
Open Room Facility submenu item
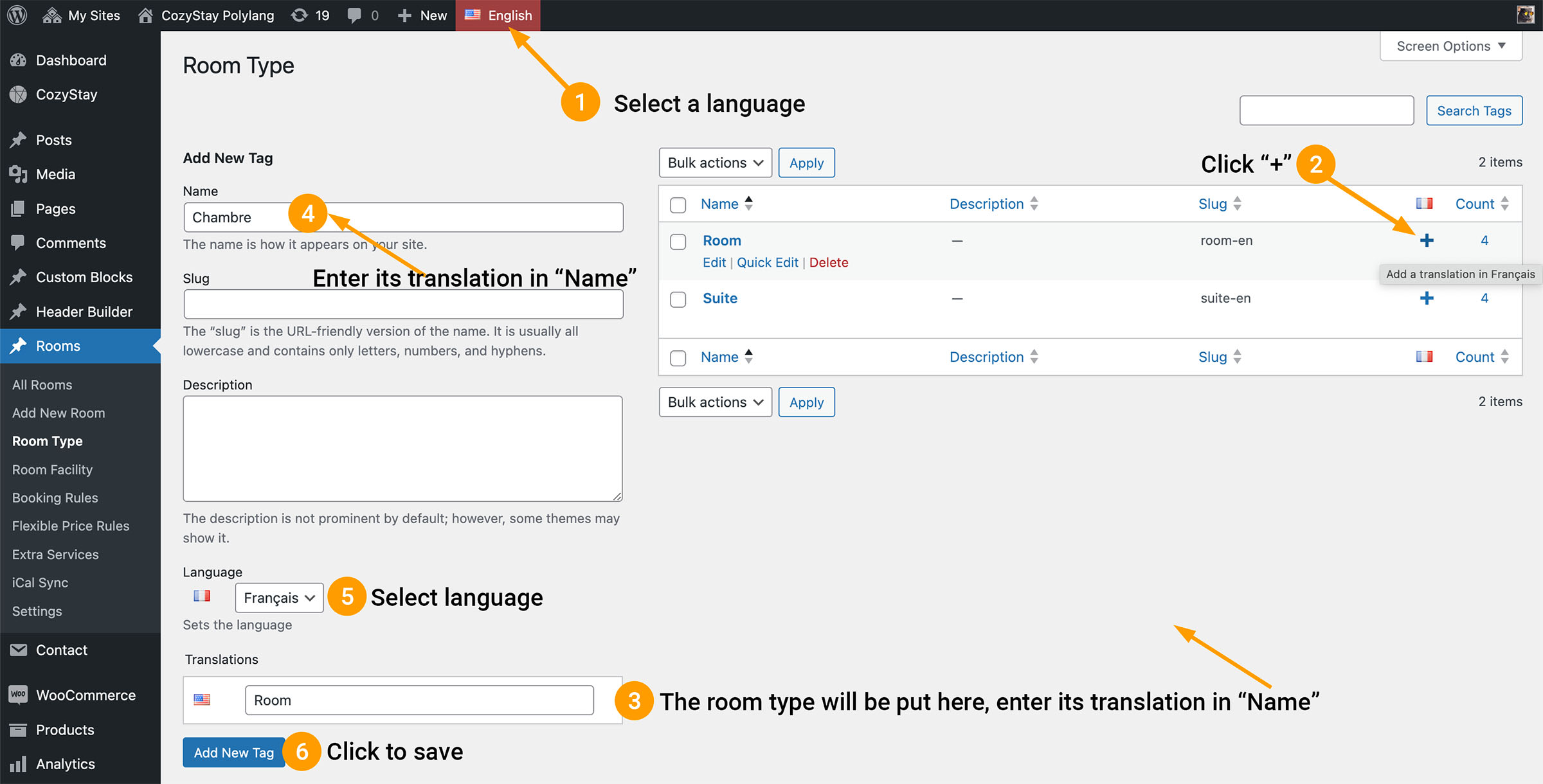tap(52, 470)
